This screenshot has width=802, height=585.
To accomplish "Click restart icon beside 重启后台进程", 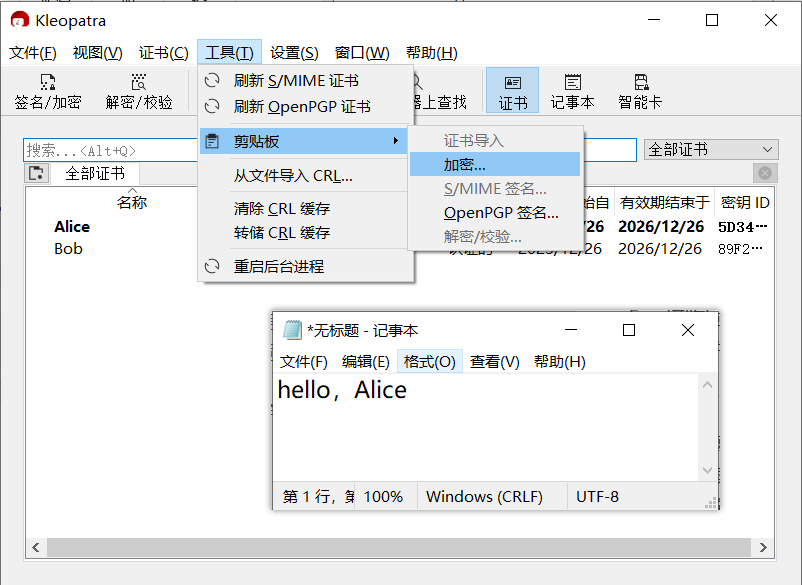I will pyautogui.click(x=212, y=266).
